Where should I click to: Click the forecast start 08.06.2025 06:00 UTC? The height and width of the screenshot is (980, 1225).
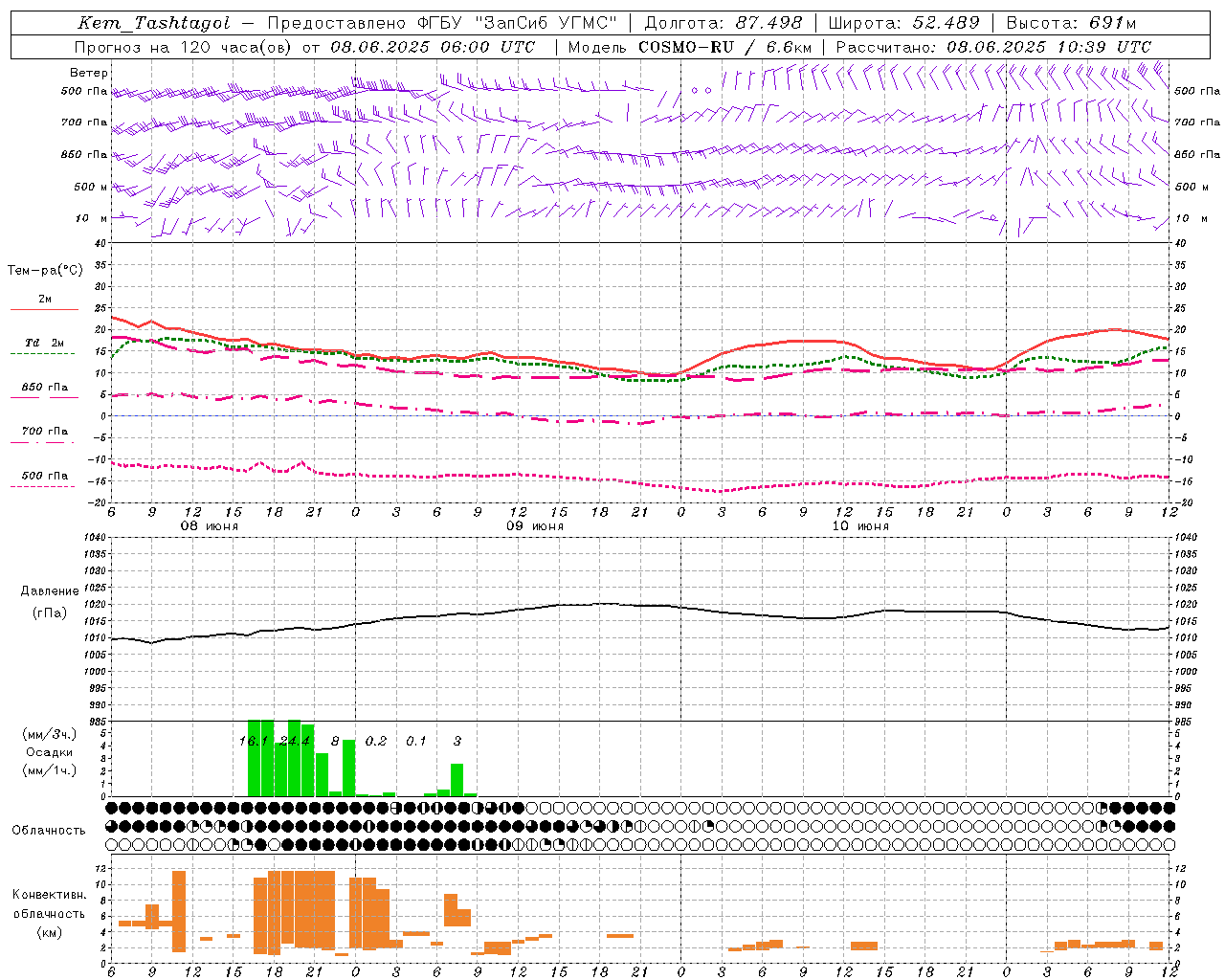pyautogui.click(x=433, y=47)
